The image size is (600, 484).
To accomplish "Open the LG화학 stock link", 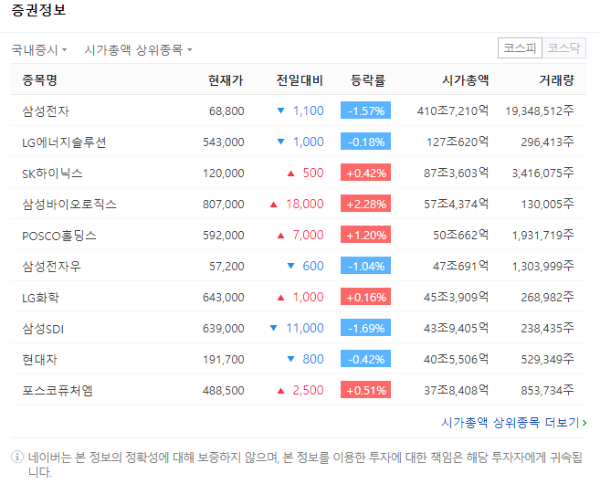I will (x=41, y=297).
